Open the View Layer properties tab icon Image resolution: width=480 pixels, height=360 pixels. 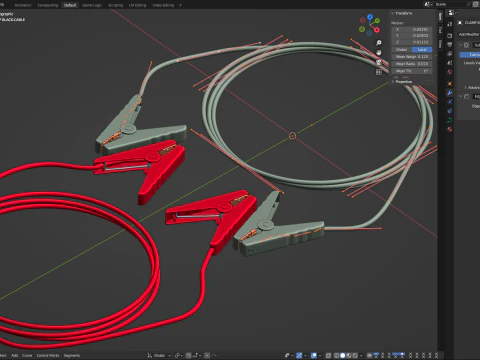[450, 54]
